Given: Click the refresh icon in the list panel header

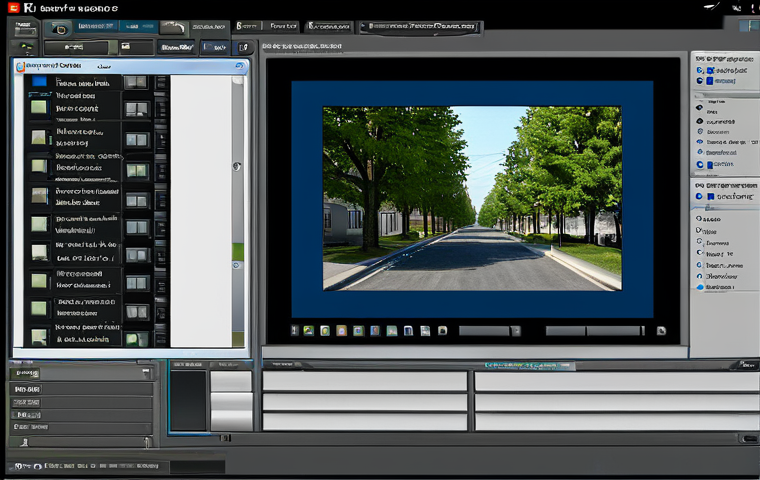Looking at the screenshot, I should click(x=239, y=65).
